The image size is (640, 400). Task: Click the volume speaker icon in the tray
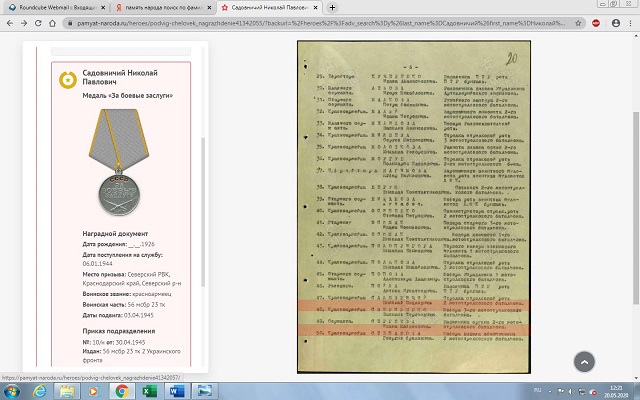click(571, 392)
